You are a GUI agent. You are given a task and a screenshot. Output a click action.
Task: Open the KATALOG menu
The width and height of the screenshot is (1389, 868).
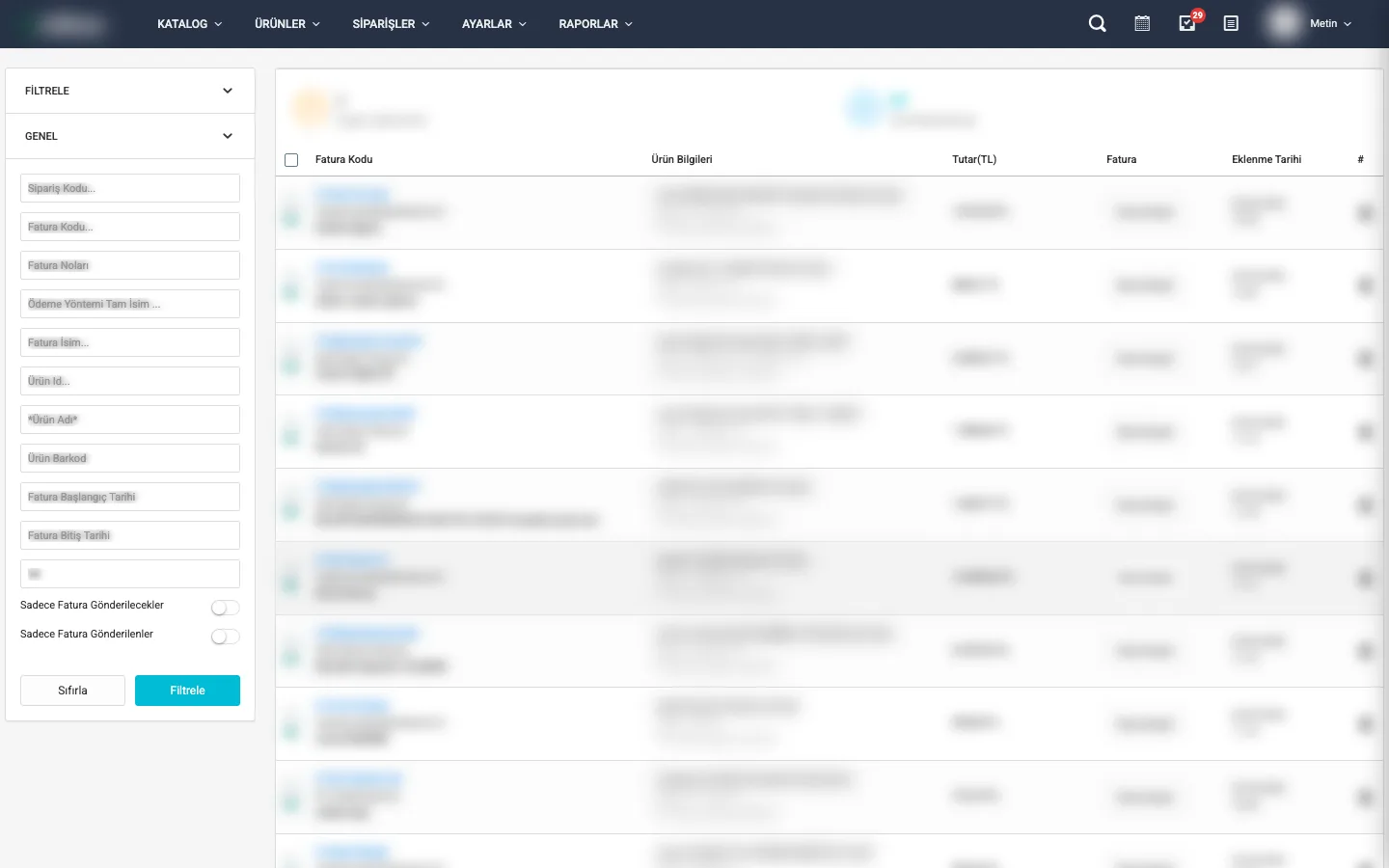click(x=189, y=24)
